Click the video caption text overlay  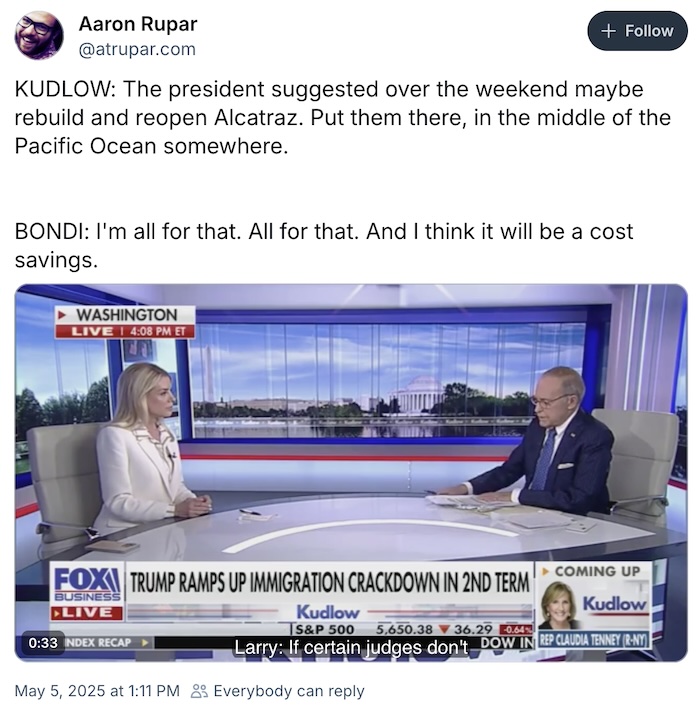[x=351, y=647]
